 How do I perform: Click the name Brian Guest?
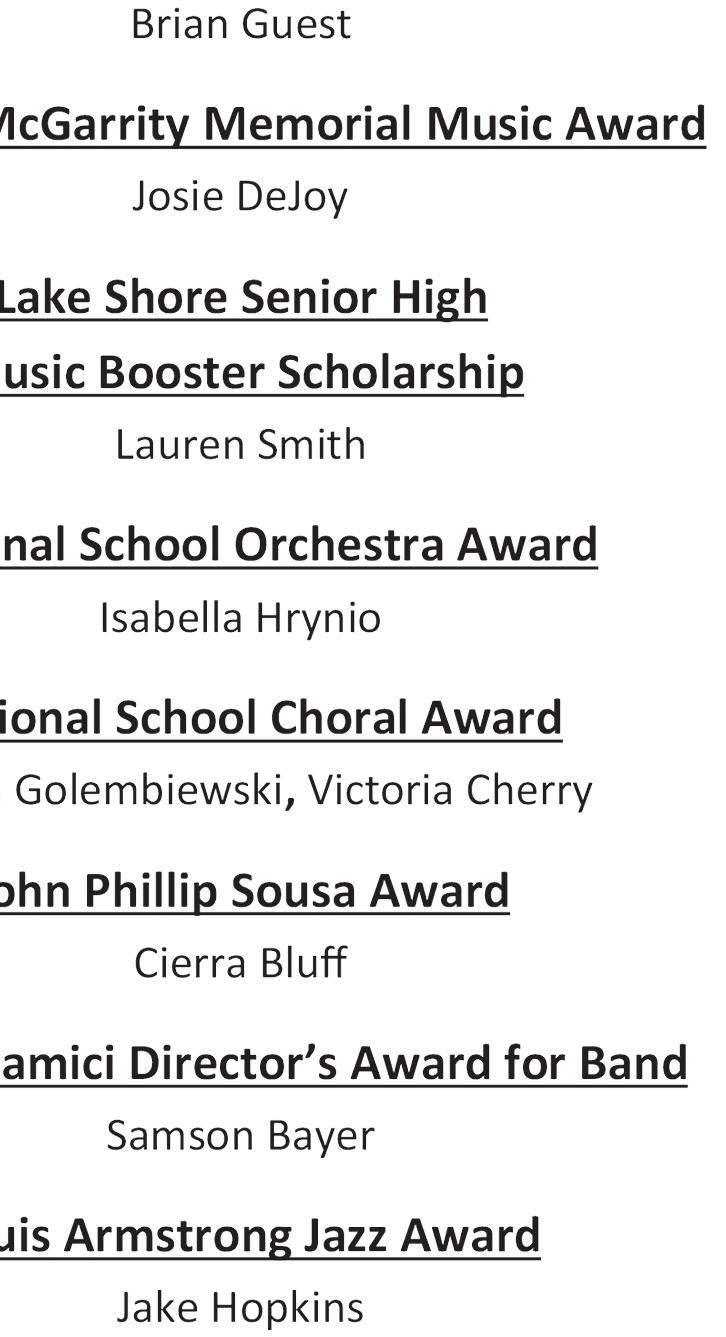(x=241, y=24)
